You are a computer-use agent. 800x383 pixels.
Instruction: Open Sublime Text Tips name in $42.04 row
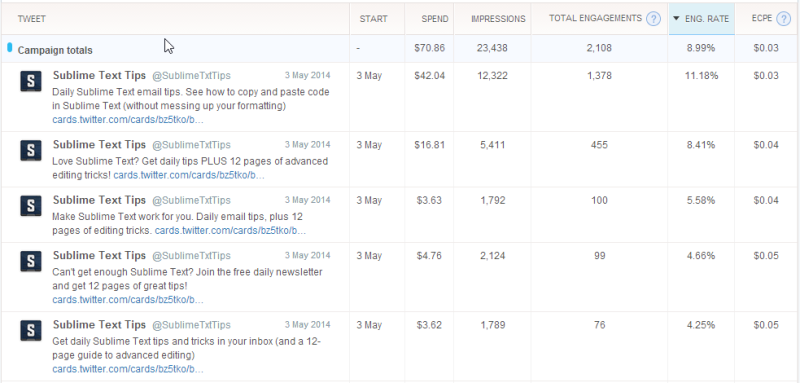99,75
